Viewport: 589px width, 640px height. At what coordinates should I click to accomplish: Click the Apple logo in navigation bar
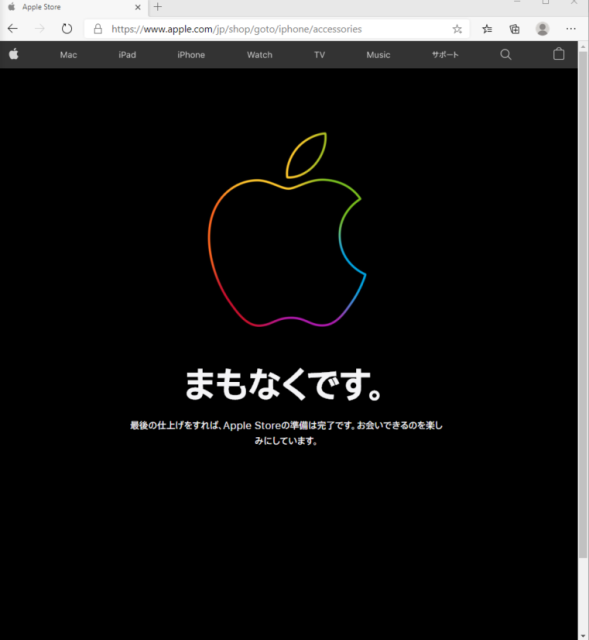(14, 54)
